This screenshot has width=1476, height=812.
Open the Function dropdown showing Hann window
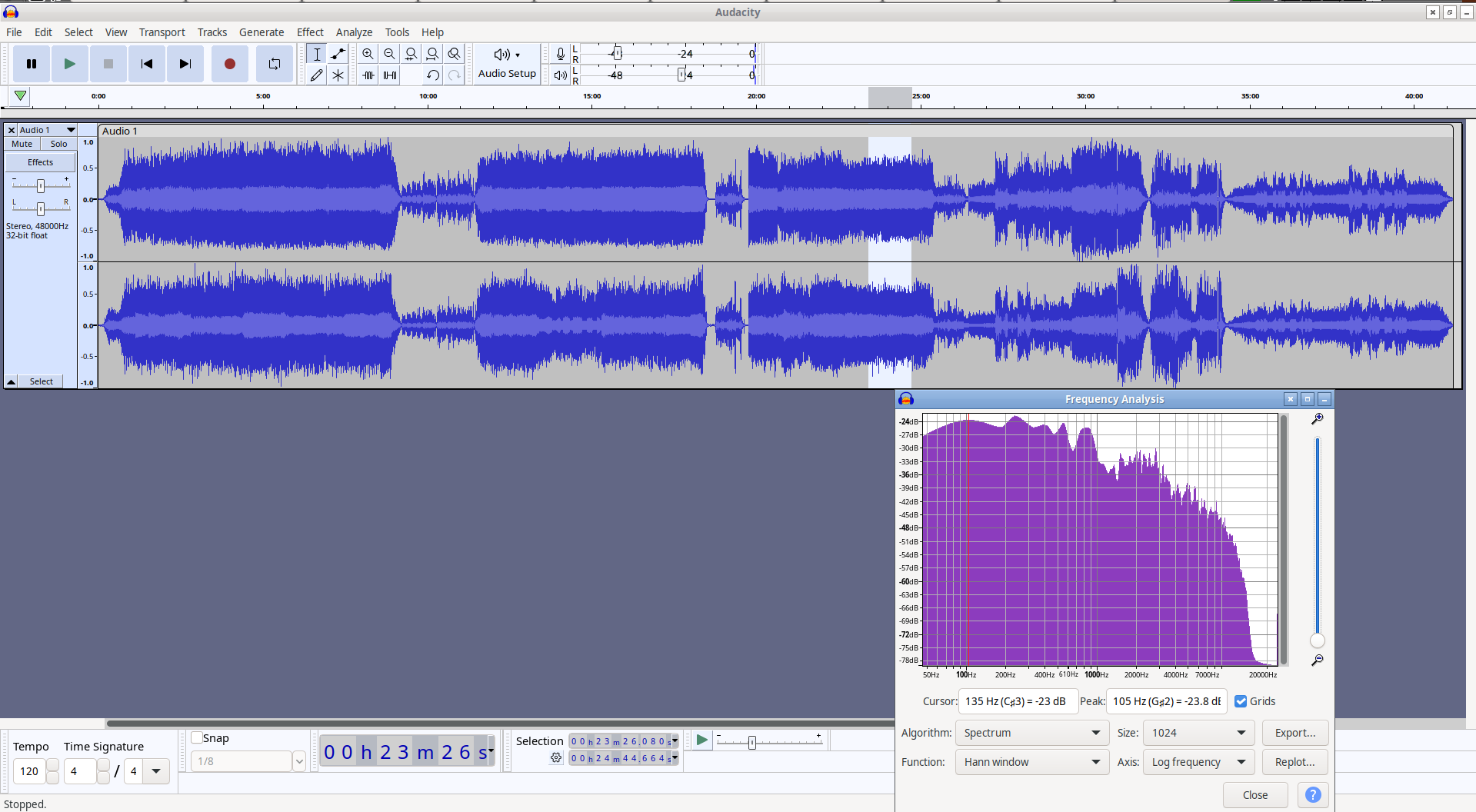click(1031, 762)
